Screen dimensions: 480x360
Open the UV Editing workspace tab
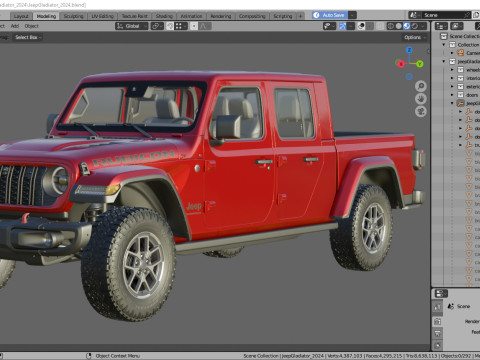(102, 16)
